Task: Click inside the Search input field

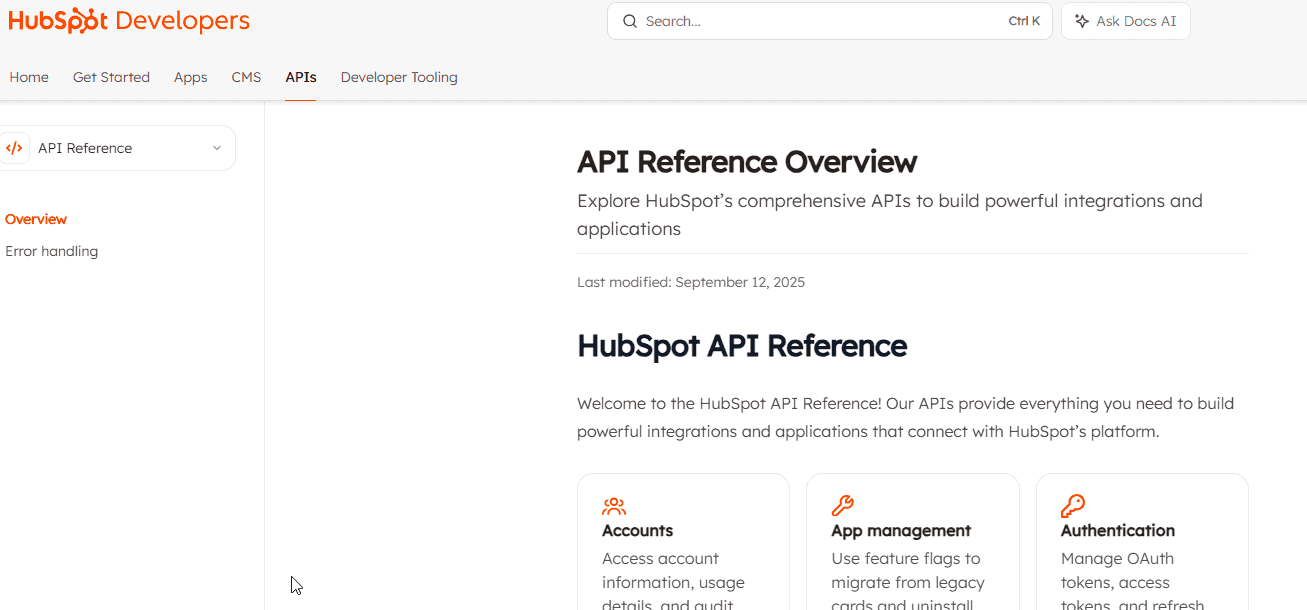Action: tap(820, 21)
